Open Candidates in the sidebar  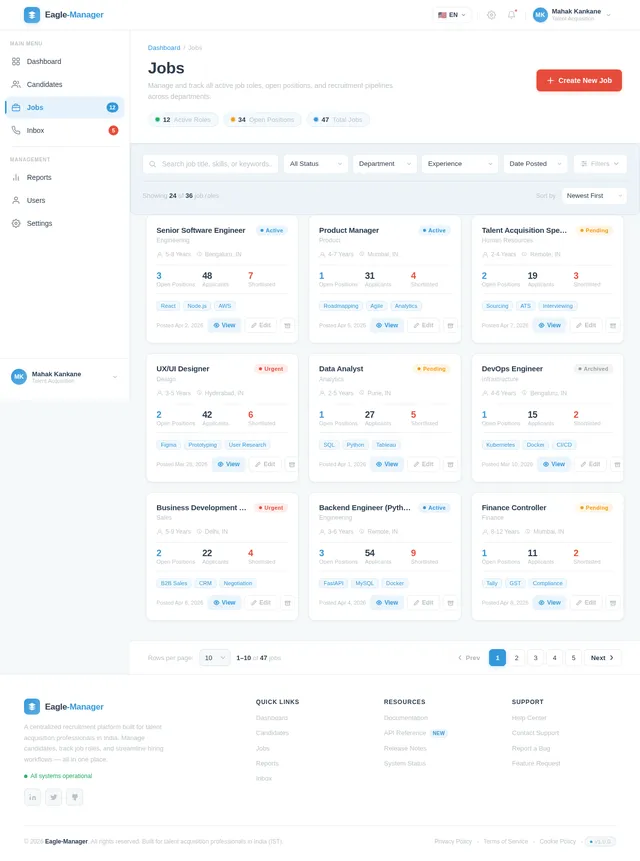coord(65,85)
